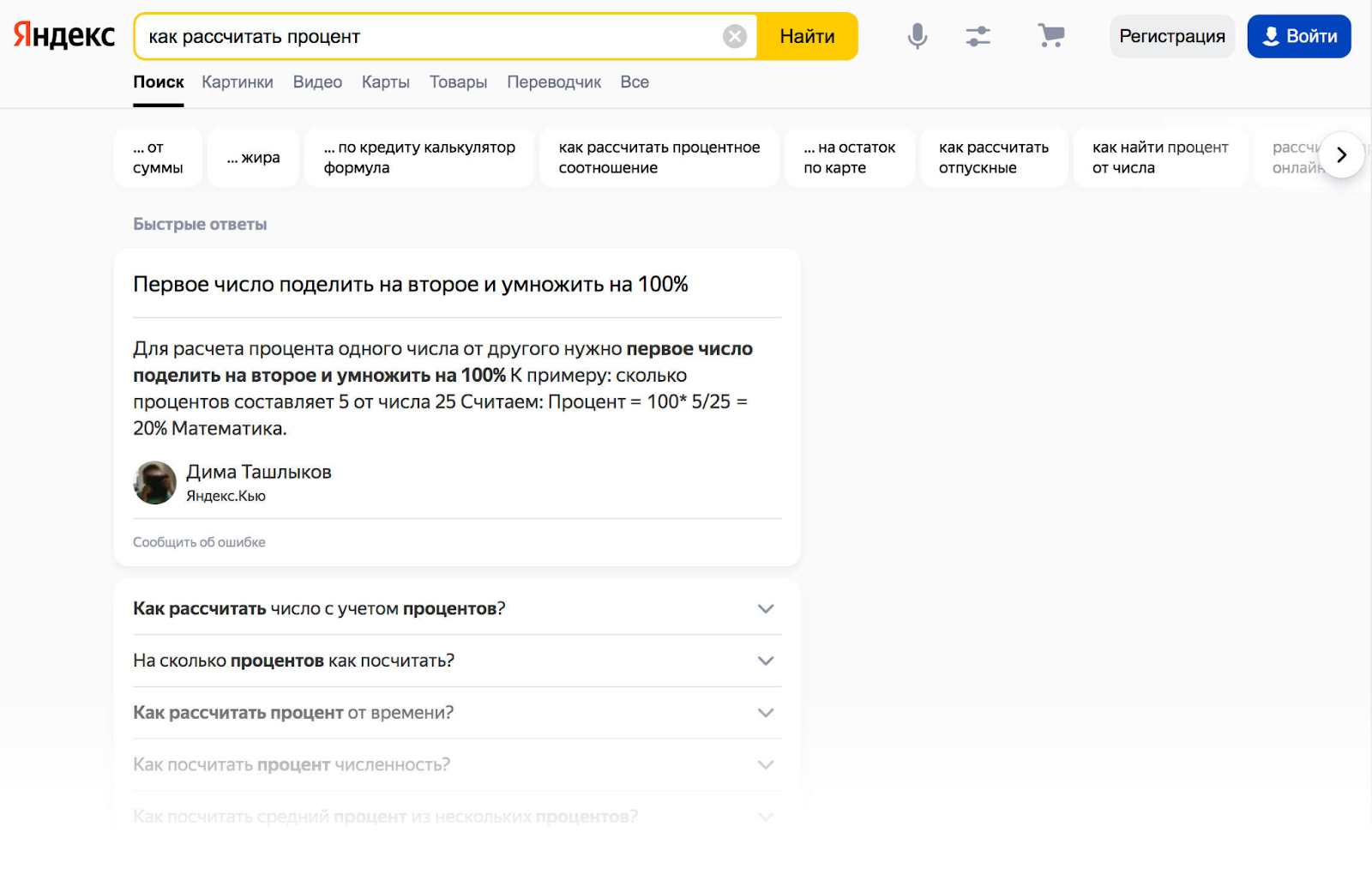The height and width of the screenshot is (887, 1372).
Task: Focus the search input field
Action: coord(429,36)
